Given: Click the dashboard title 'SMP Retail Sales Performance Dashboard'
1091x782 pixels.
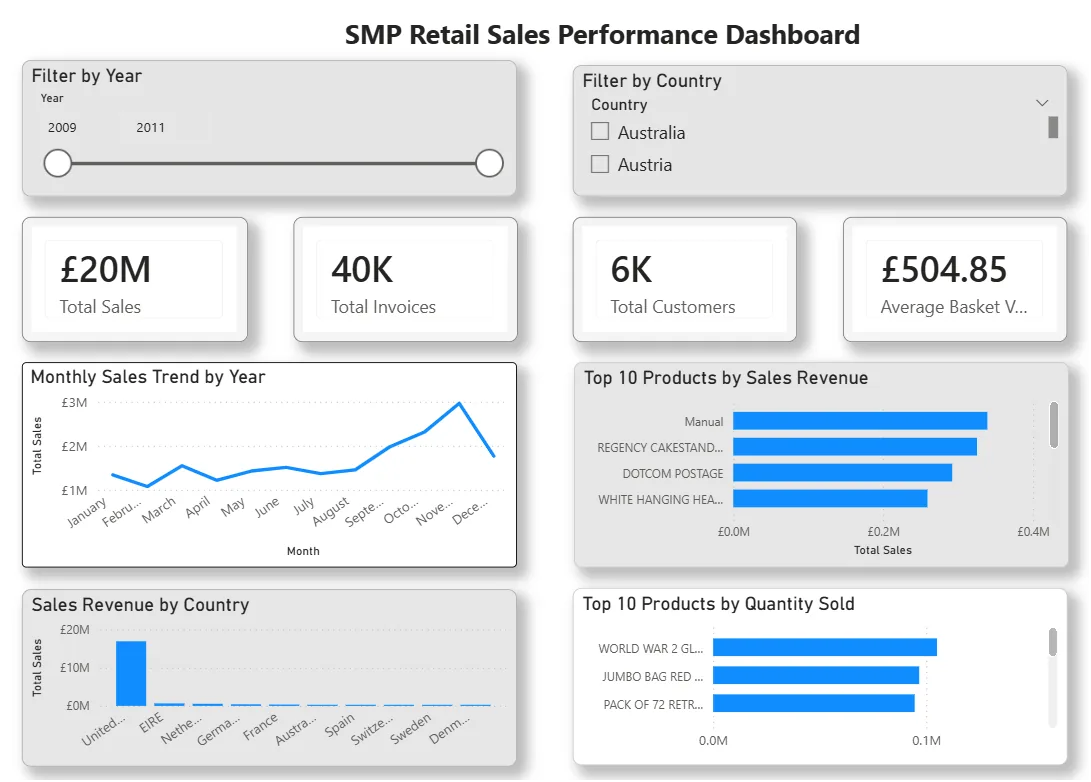Looking at the screenshot, I should coord(603,35).
